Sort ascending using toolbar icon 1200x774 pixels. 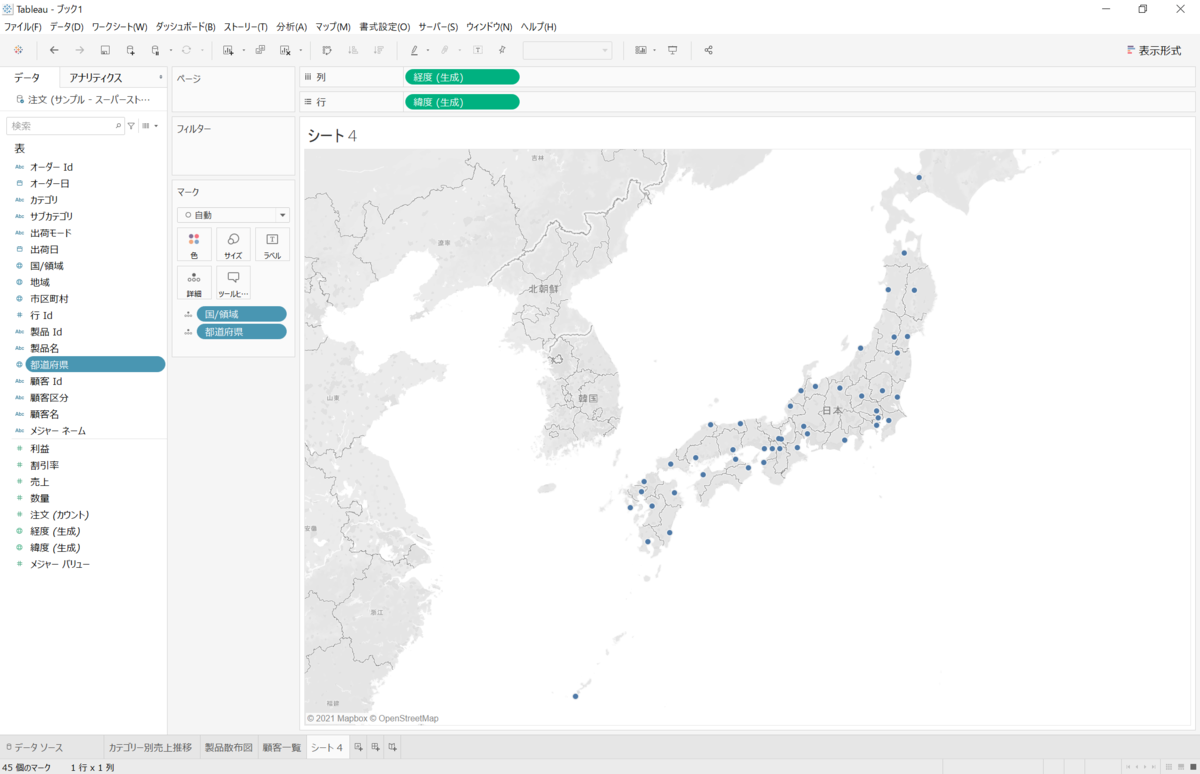tap(353, 50)
